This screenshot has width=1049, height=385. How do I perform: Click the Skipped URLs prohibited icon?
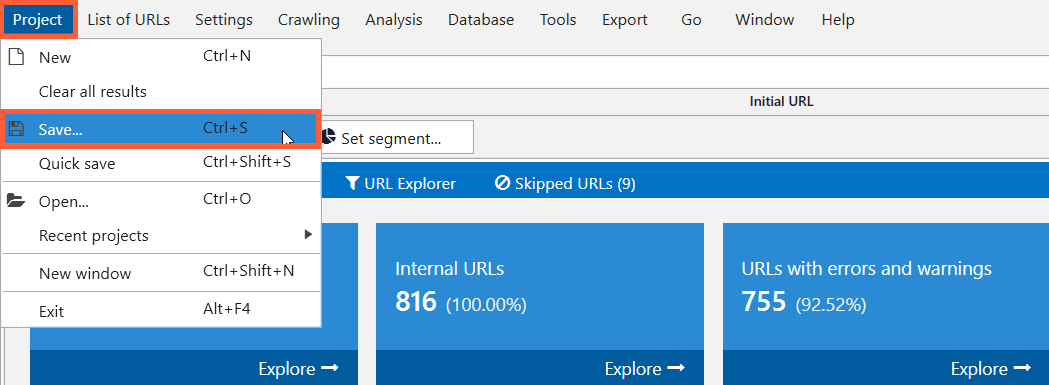click(x=502, y=183)
